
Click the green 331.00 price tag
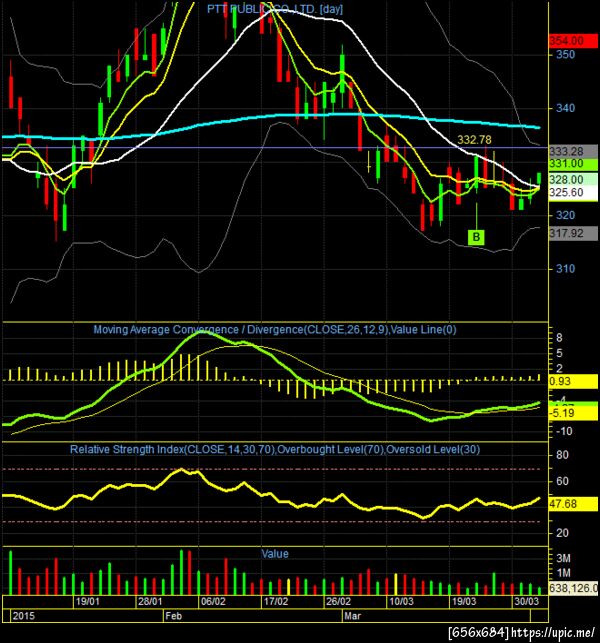coord(573,164)
